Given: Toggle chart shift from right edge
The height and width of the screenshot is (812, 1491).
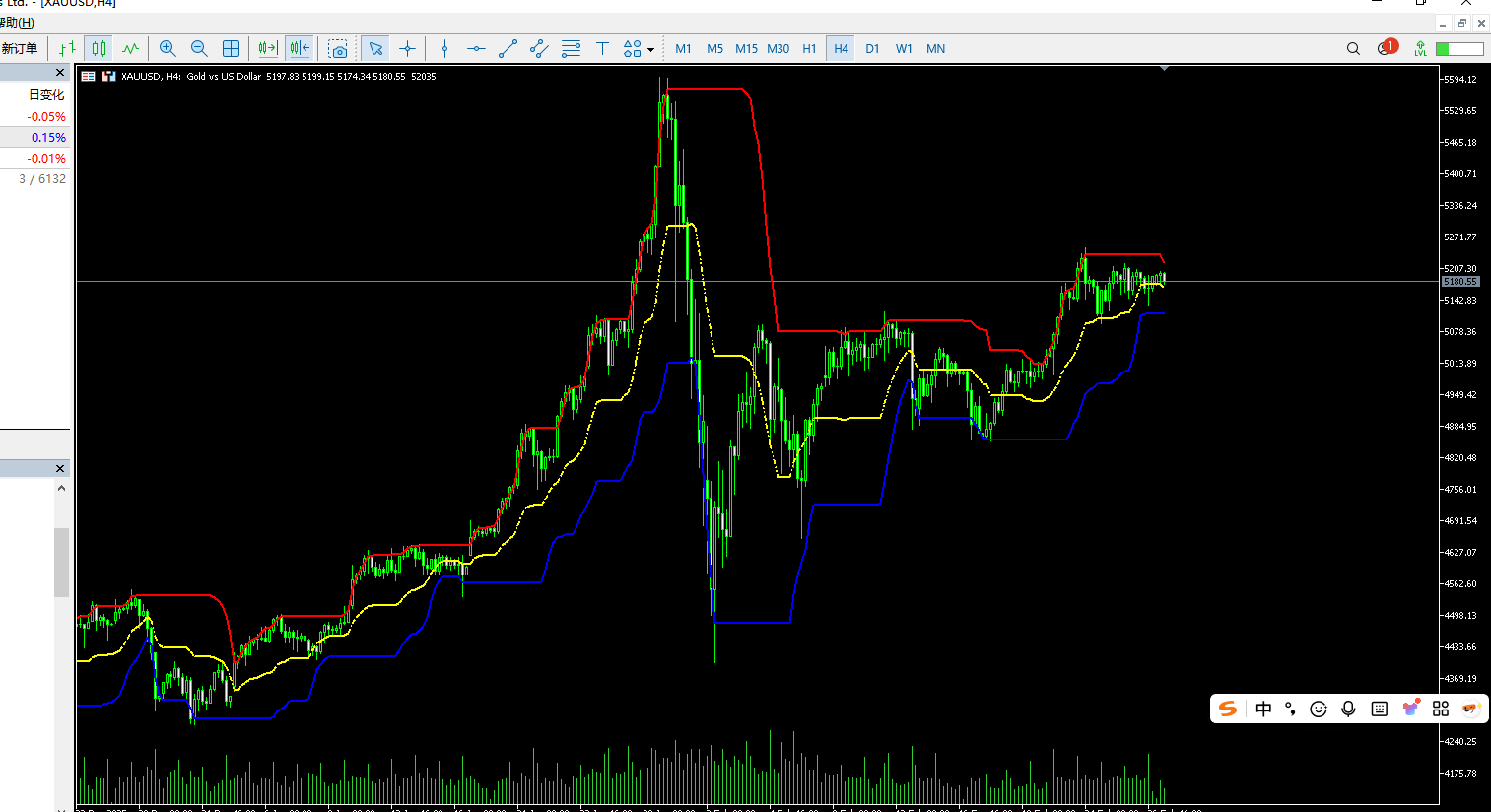Looking at the screenshot, I should coord(300,48).
